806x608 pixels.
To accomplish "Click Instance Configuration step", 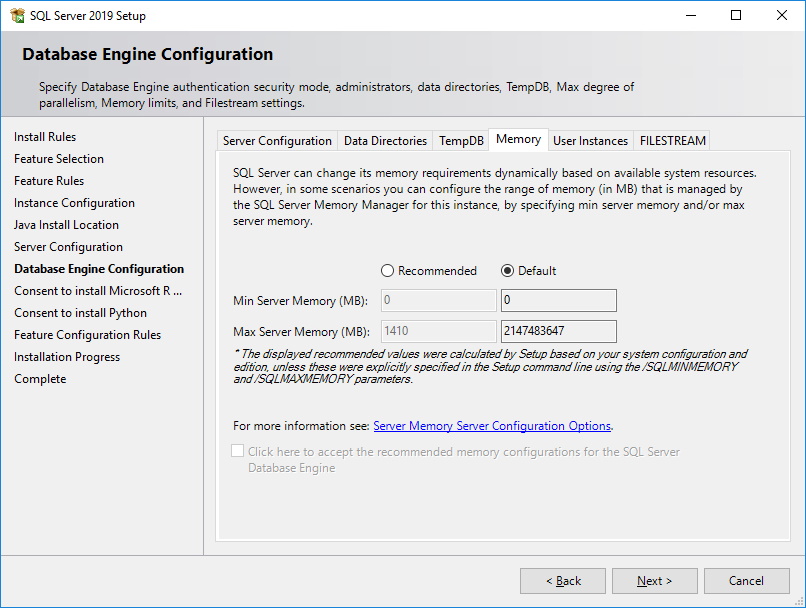I will [75, 203].
